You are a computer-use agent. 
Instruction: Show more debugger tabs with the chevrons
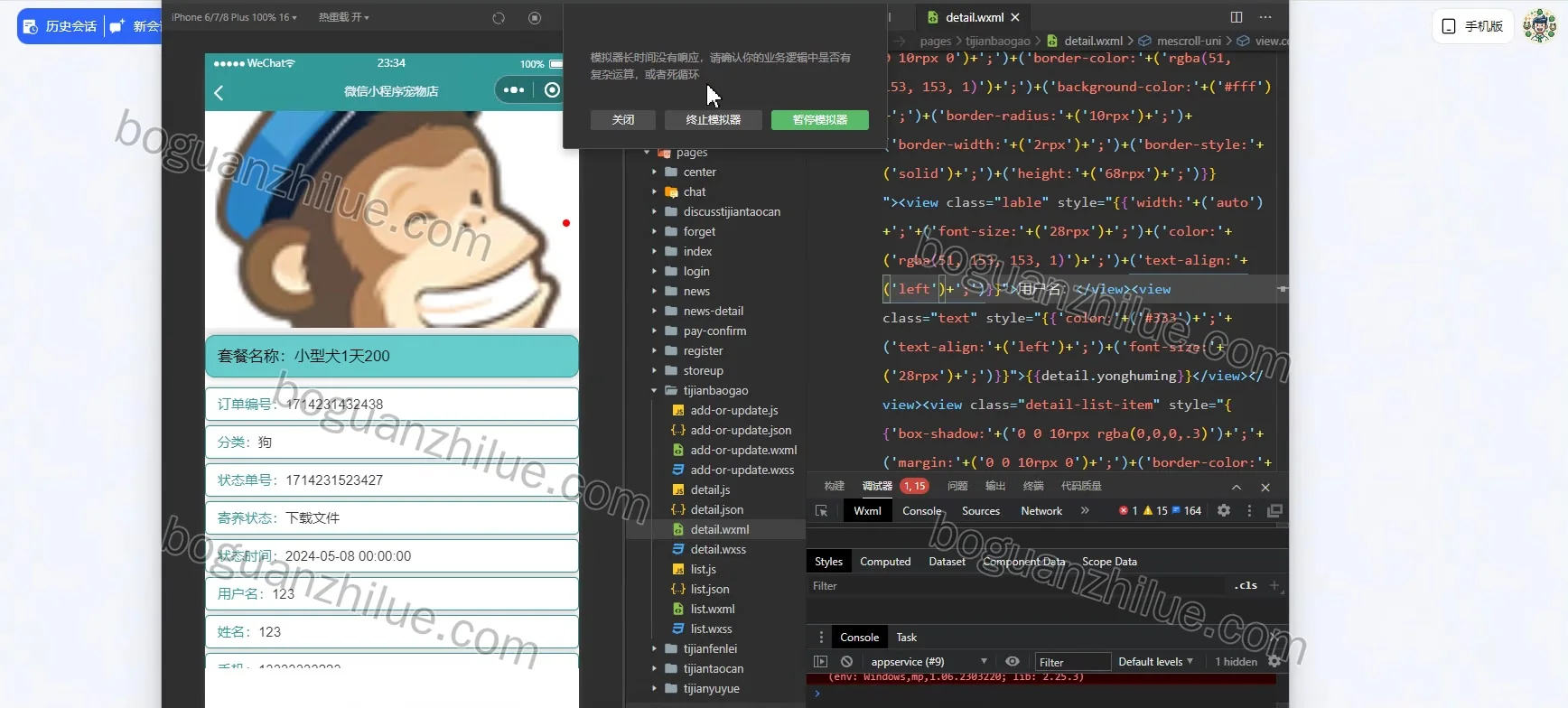1085,511
